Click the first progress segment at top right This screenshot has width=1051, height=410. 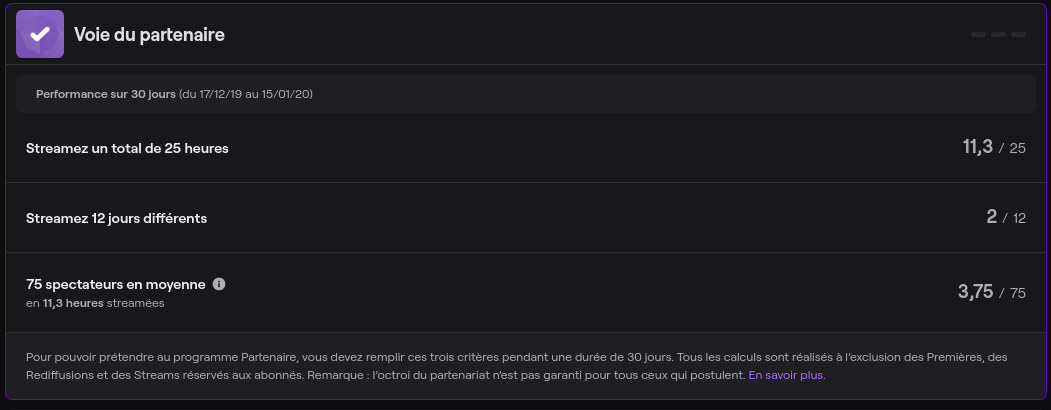979,35
